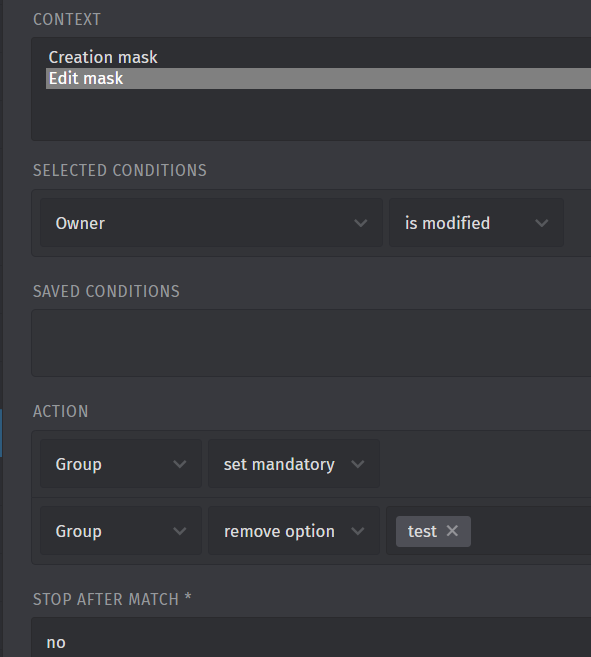
Task: Click the chevron of the second action Group selector
Action: click(x=179, y=531)
